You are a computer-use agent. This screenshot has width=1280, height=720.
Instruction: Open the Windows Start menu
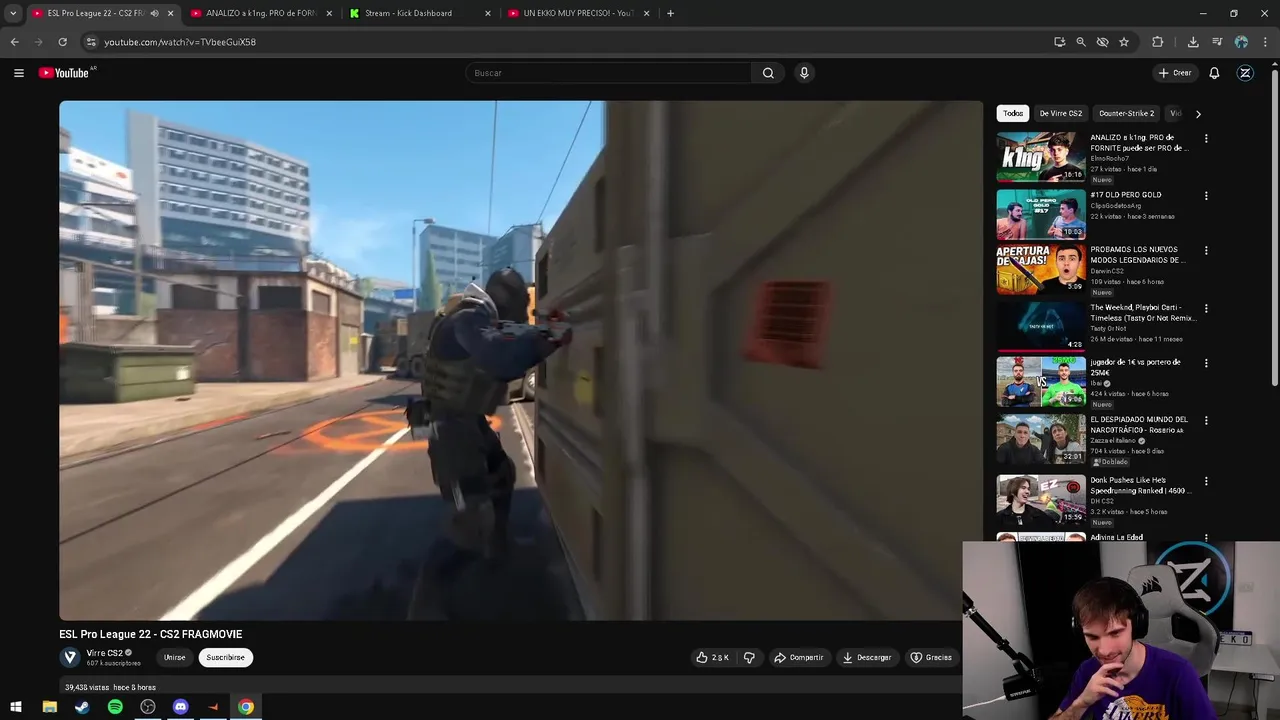[15, 707]
